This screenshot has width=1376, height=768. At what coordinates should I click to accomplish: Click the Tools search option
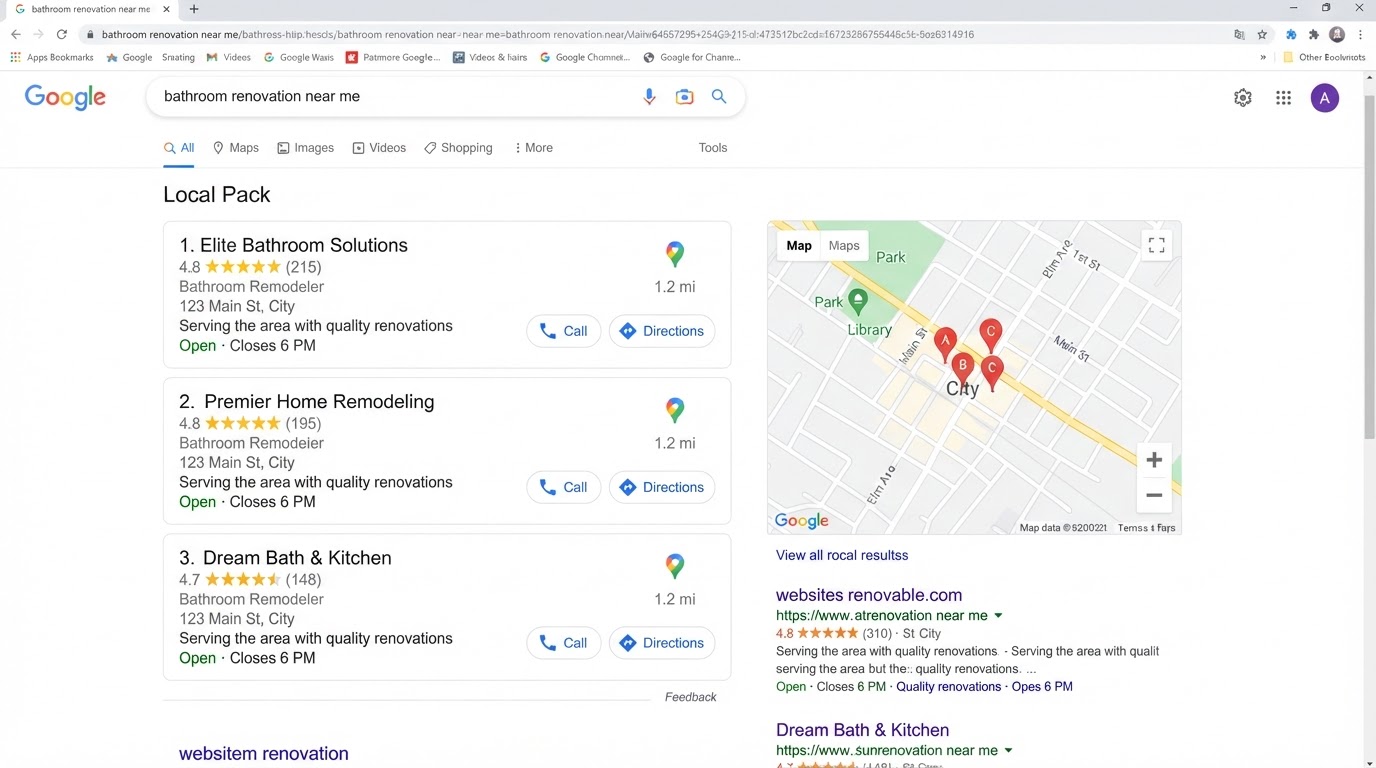tap(713, 148)
